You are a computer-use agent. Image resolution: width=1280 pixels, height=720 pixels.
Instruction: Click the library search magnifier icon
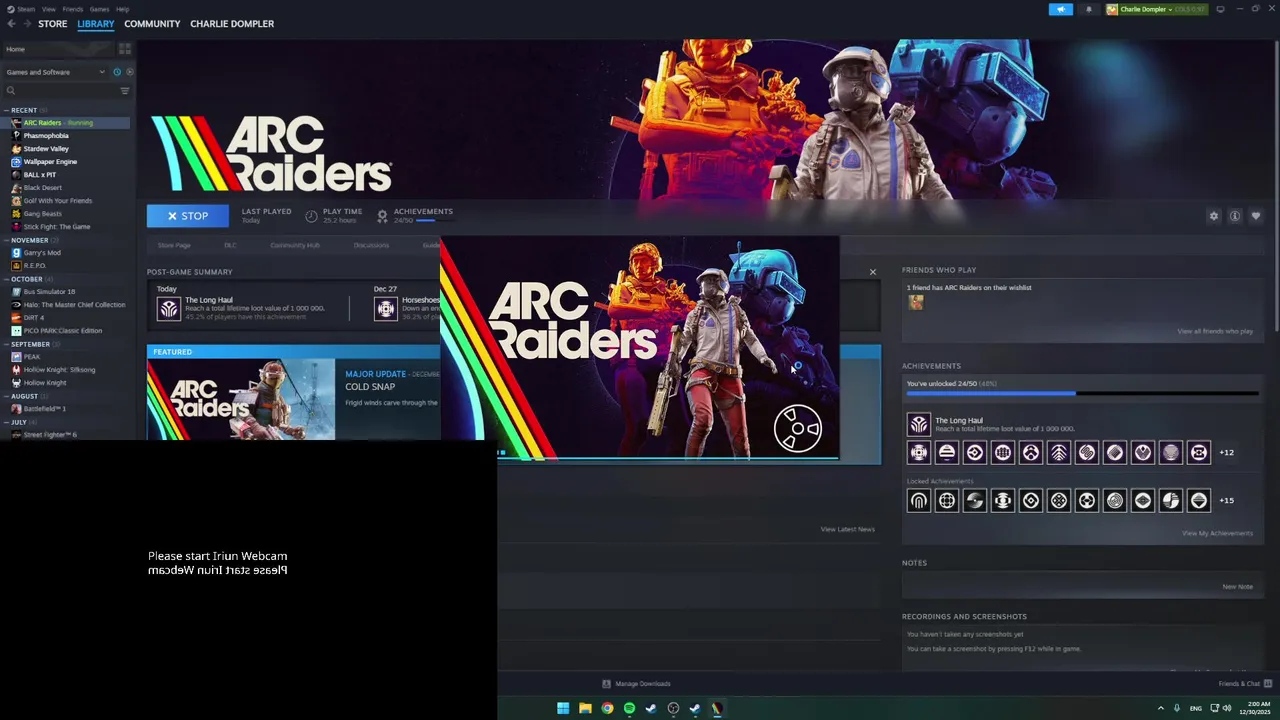(x=11, y=91)
